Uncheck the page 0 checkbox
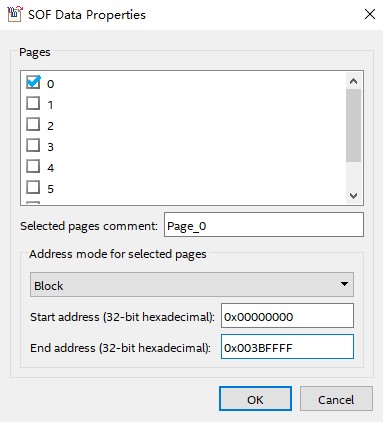The image size is (383, 422). tap(33, 82)
